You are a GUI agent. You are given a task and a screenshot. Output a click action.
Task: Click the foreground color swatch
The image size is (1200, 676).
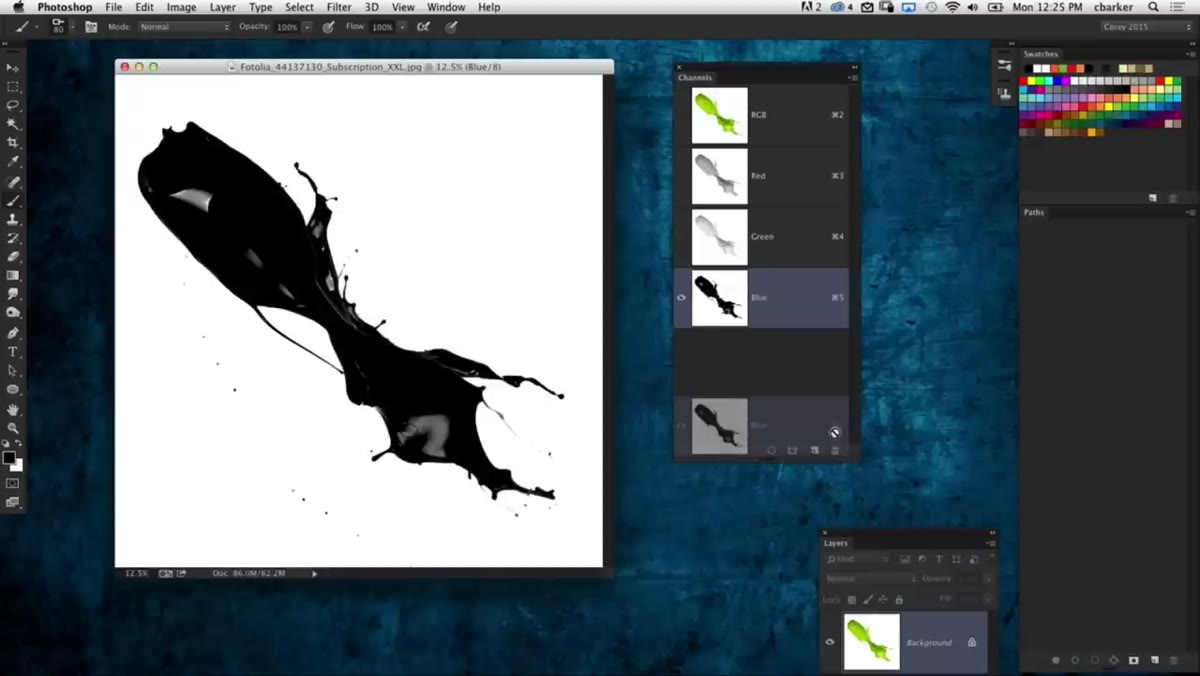(x=9, y=458)
